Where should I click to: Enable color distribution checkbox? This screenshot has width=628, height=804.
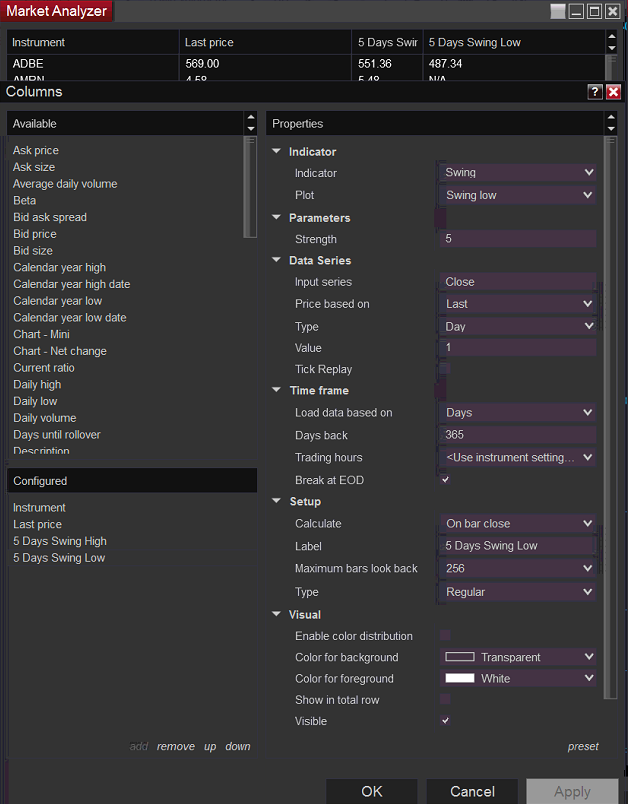[445, 636]
